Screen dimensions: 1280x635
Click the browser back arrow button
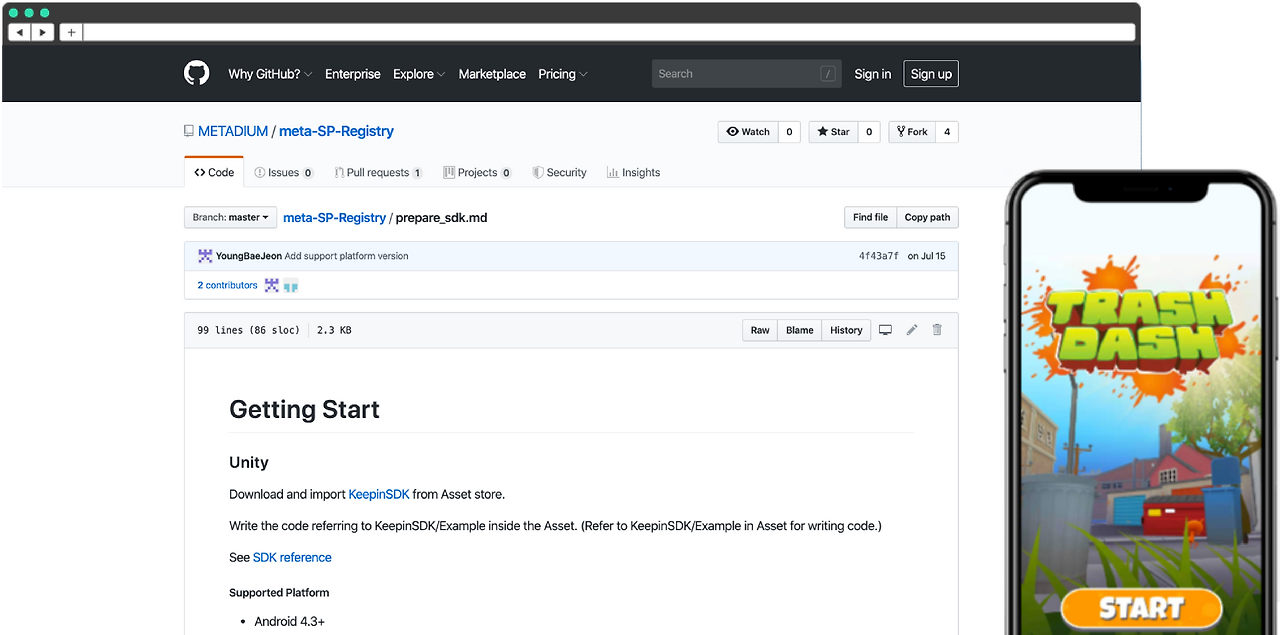(19, 32)
